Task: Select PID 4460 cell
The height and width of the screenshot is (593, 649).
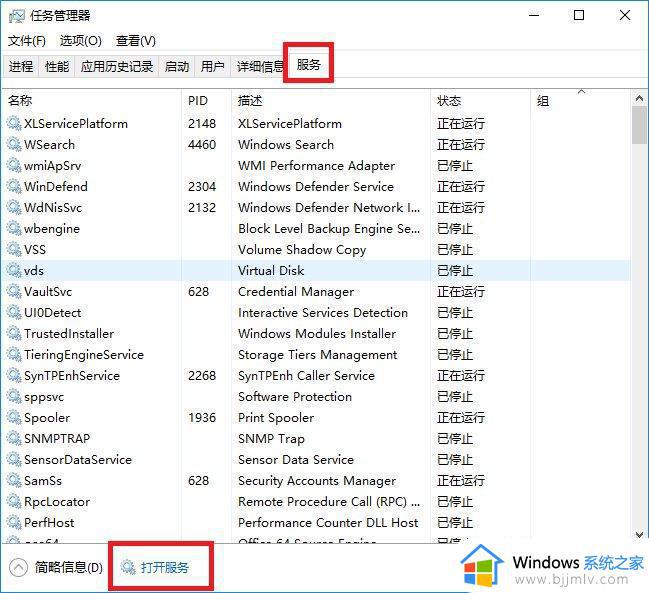Action: 202,144
